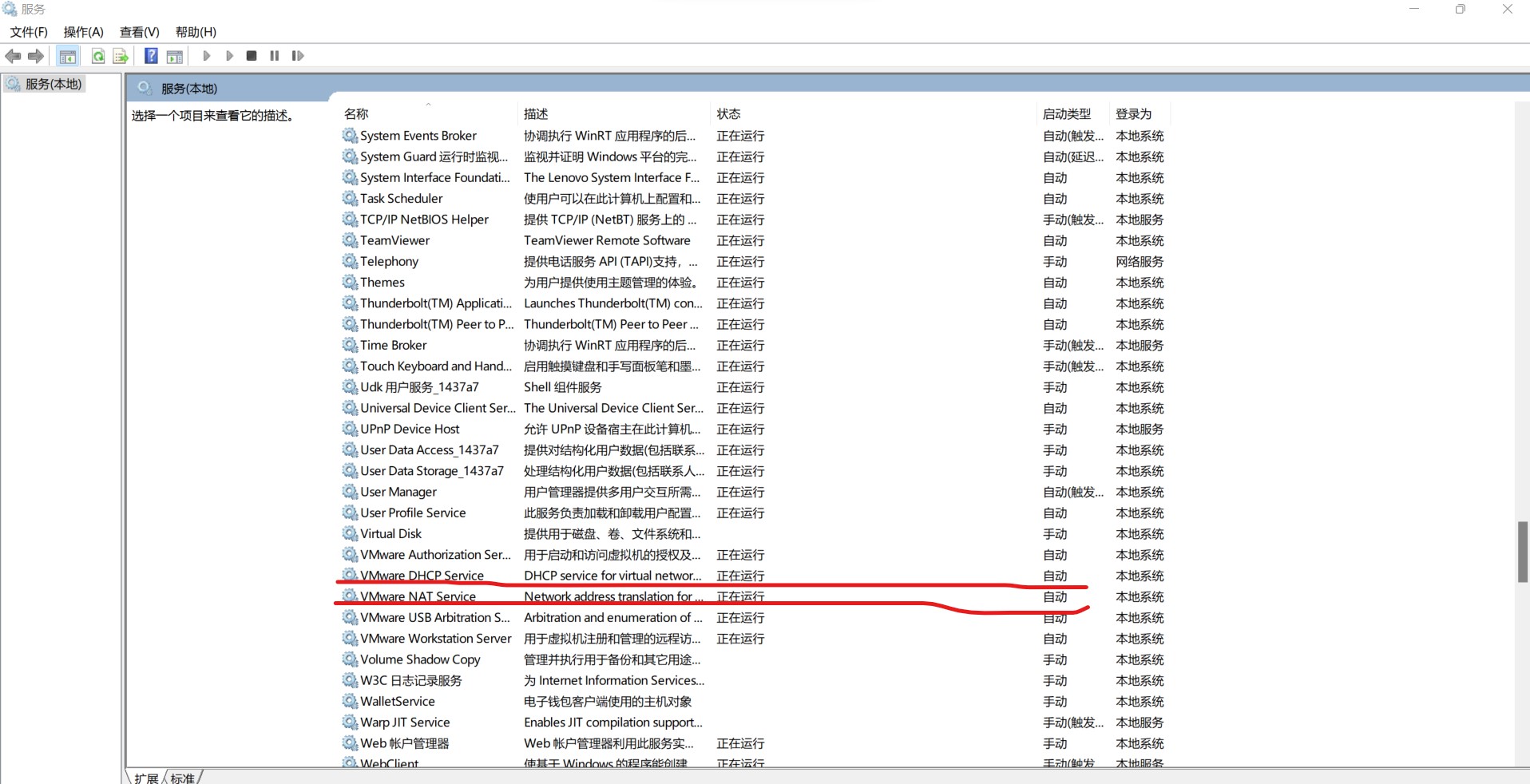Screen dimensions: 1530x784
Task: Toggle the show/hide action pane button
Action: [174, 55]
